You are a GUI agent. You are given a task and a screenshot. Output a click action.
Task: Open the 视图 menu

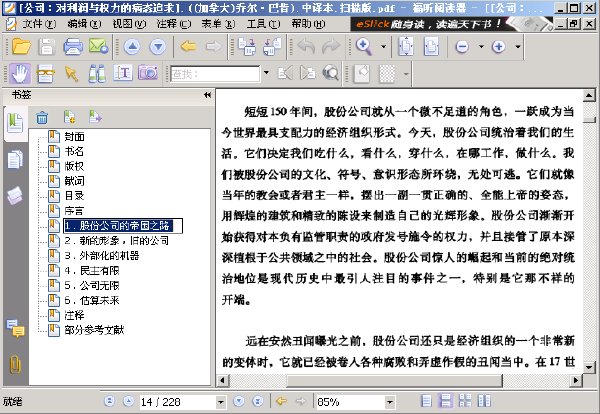point(129,24)
